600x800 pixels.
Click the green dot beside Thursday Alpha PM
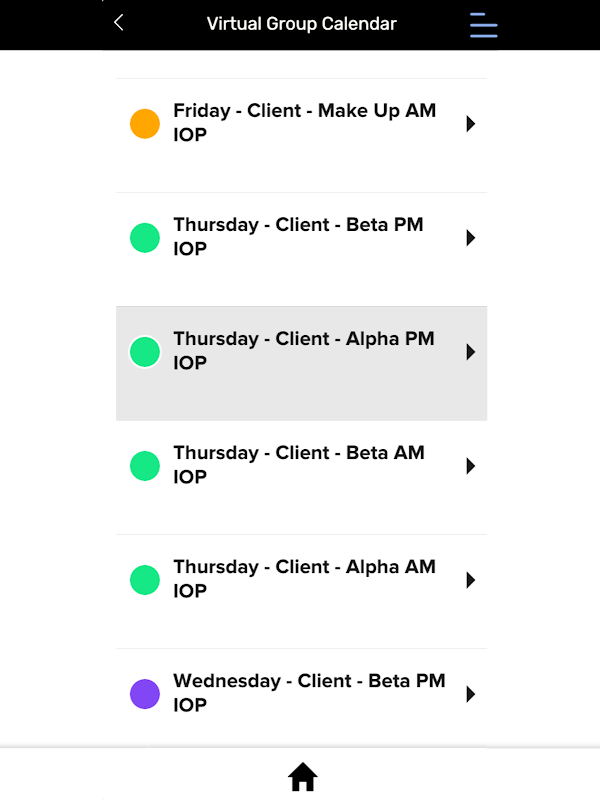point(145,352)
